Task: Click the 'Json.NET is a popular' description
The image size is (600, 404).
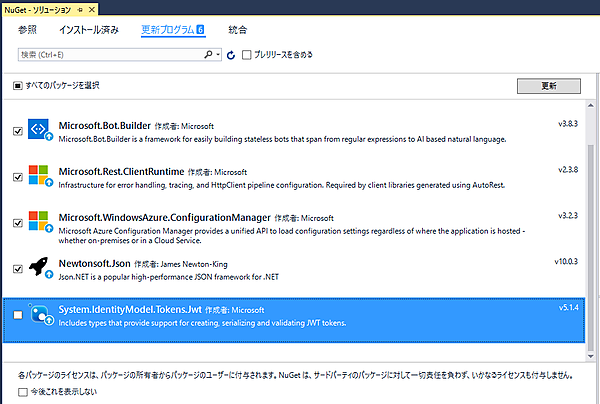Action: pyautogui.click(x=169, y=277)
